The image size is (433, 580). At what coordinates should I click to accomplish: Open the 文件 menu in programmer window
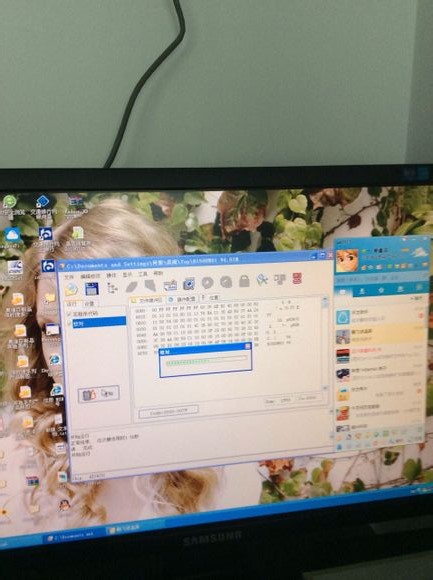click(69, 277)
